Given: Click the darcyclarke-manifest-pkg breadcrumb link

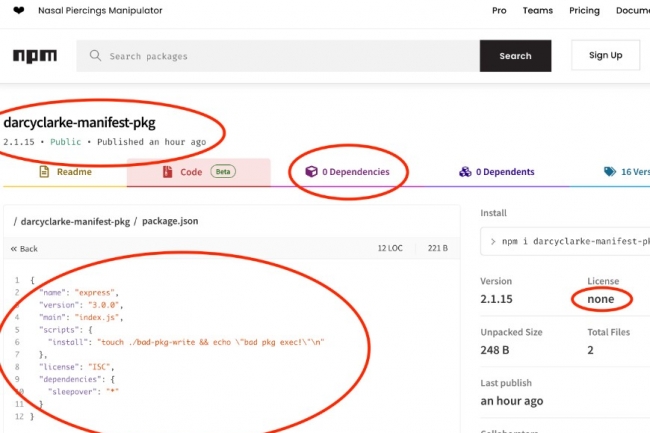Looking at the screenshot, I should (x=75, y=220).
